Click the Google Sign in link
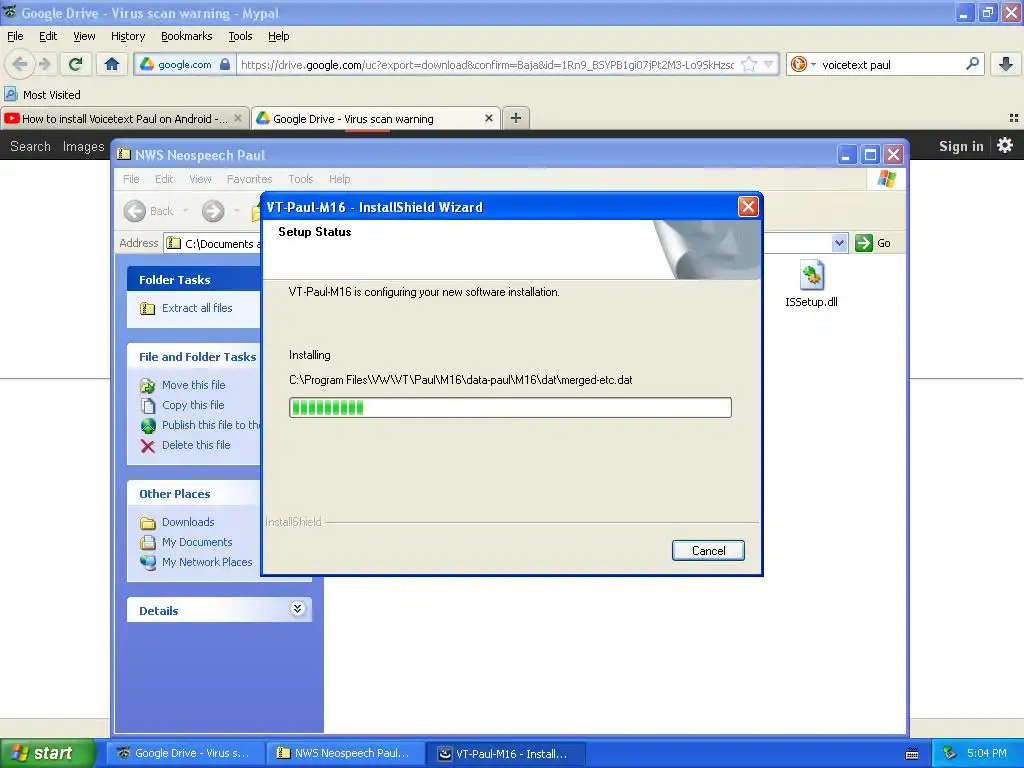 click(961, 146)
